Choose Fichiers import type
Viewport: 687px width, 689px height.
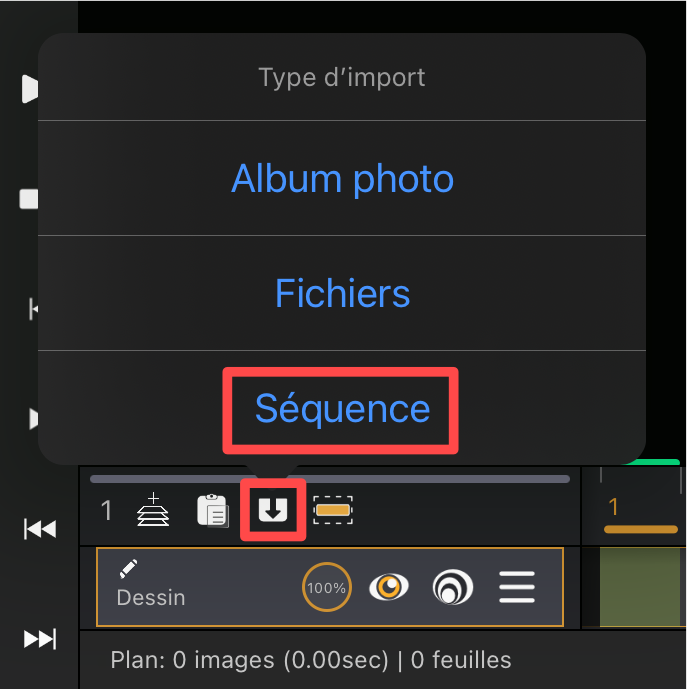coord(342,293)
